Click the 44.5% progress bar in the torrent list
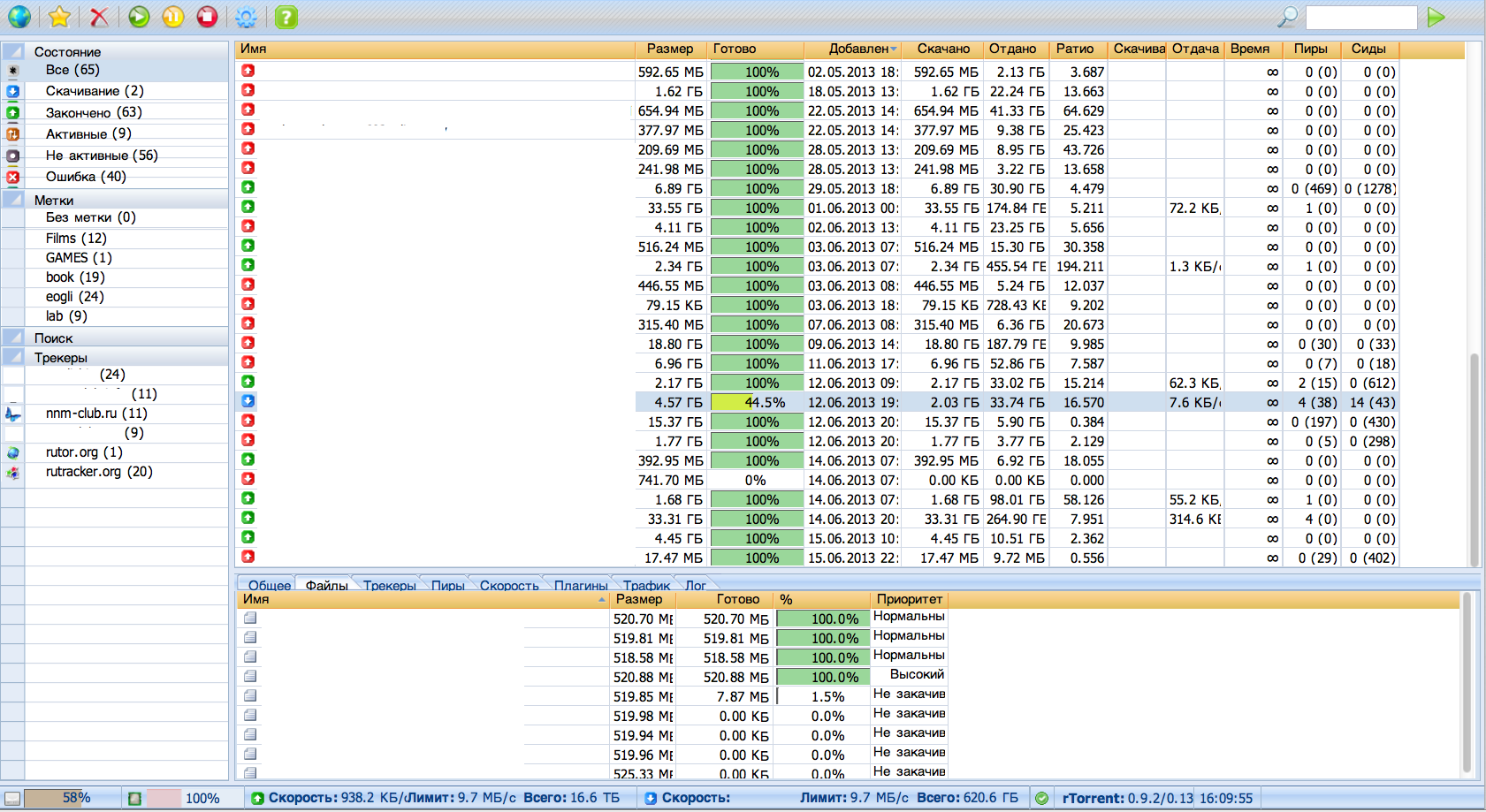Viewport: 1486px width, 812px height. pos(757,402)
